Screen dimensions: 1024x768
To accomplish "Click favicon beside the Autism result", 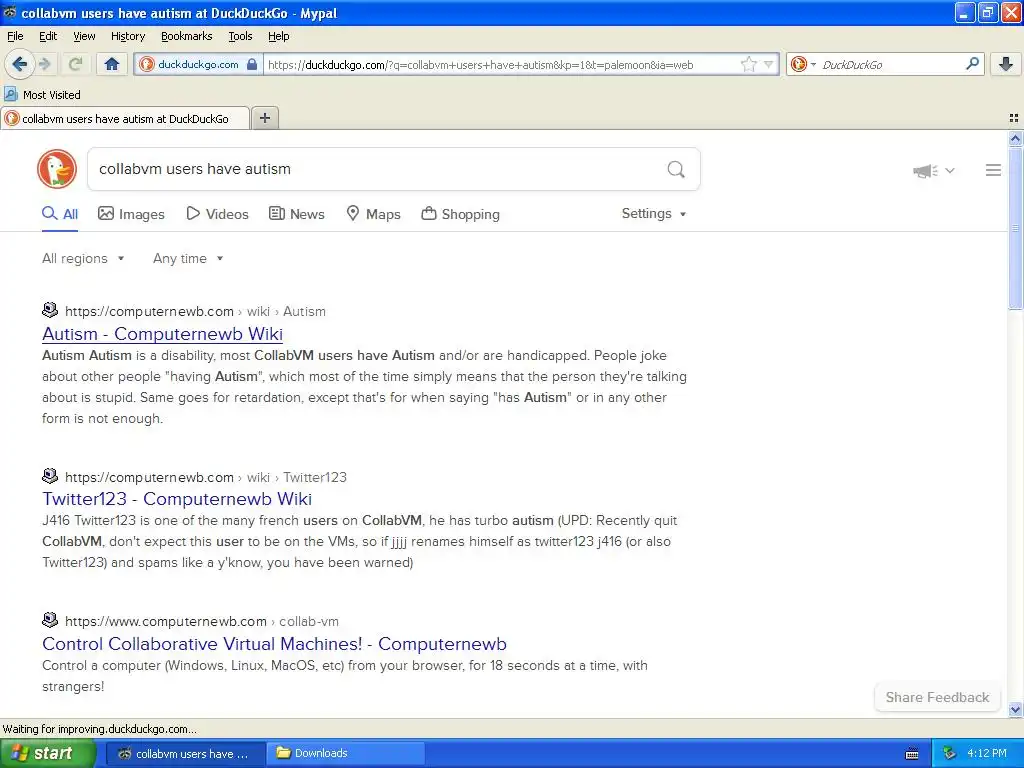I will pos(50,310).
